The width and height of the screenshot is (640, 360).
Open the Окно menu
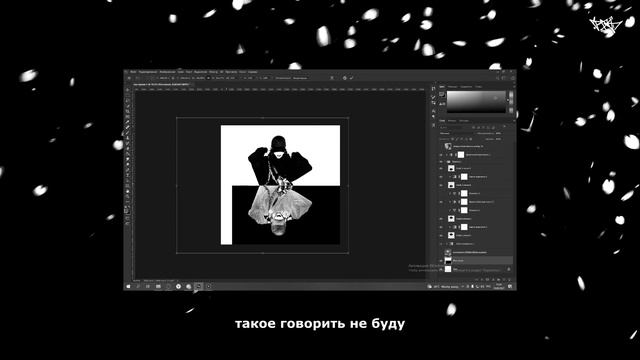(242, 71)
